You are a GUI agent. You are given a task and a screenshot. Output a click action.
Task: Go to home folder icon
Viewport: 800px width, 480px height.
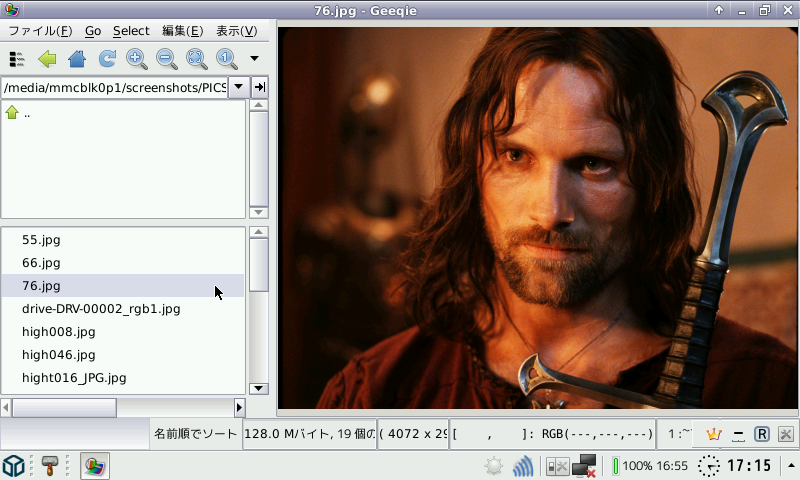coord(77,59)
